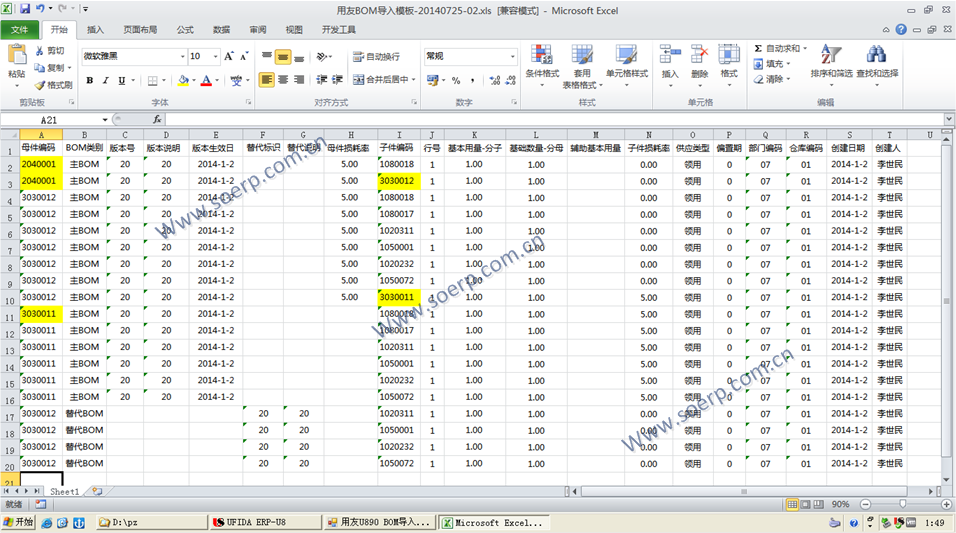Click Sort and Filter (排序和筛选) icon
The image size is (956, 533).
[x=831, y=55]
